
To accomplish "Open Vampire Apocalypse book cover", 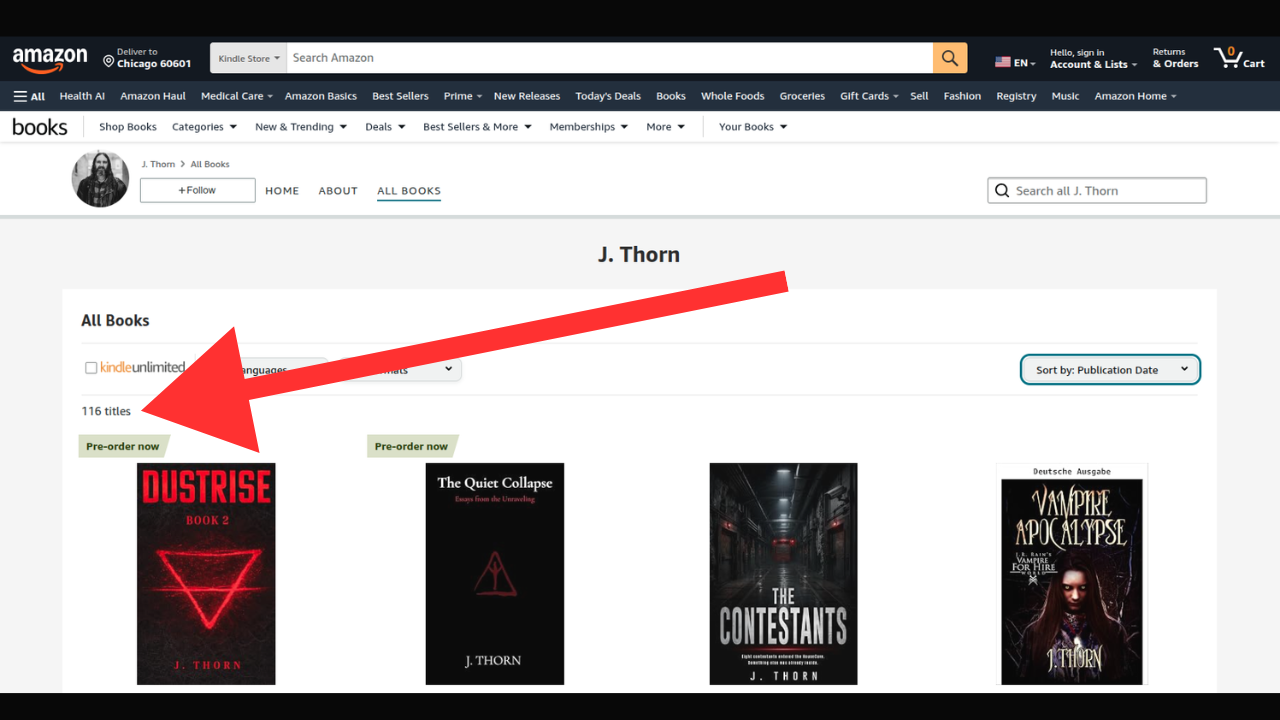I will tap(1072, 574).
